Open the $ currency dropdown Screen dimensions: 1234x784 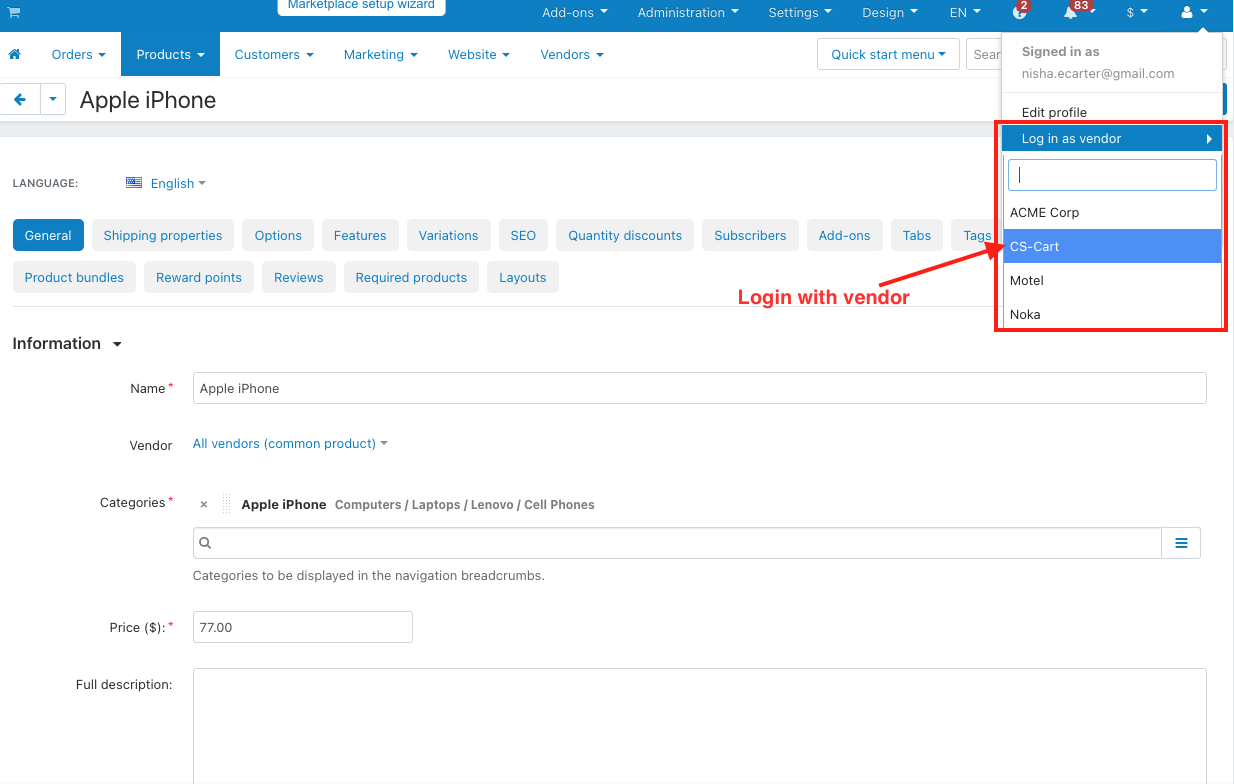tap(1136, 12)
